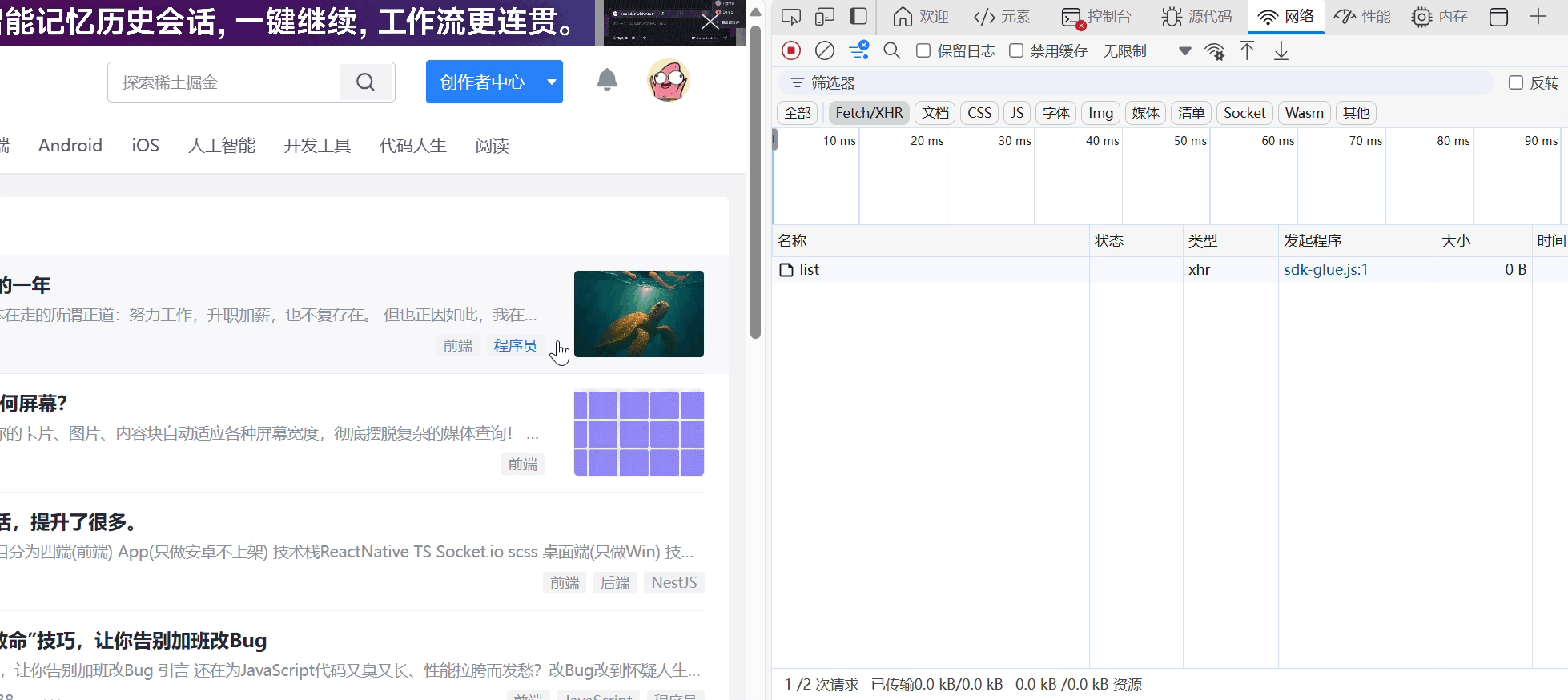Viewport: 1568px width, 700px height.
Task: Open the user avatar menu
Action: [x=669, y=81]
